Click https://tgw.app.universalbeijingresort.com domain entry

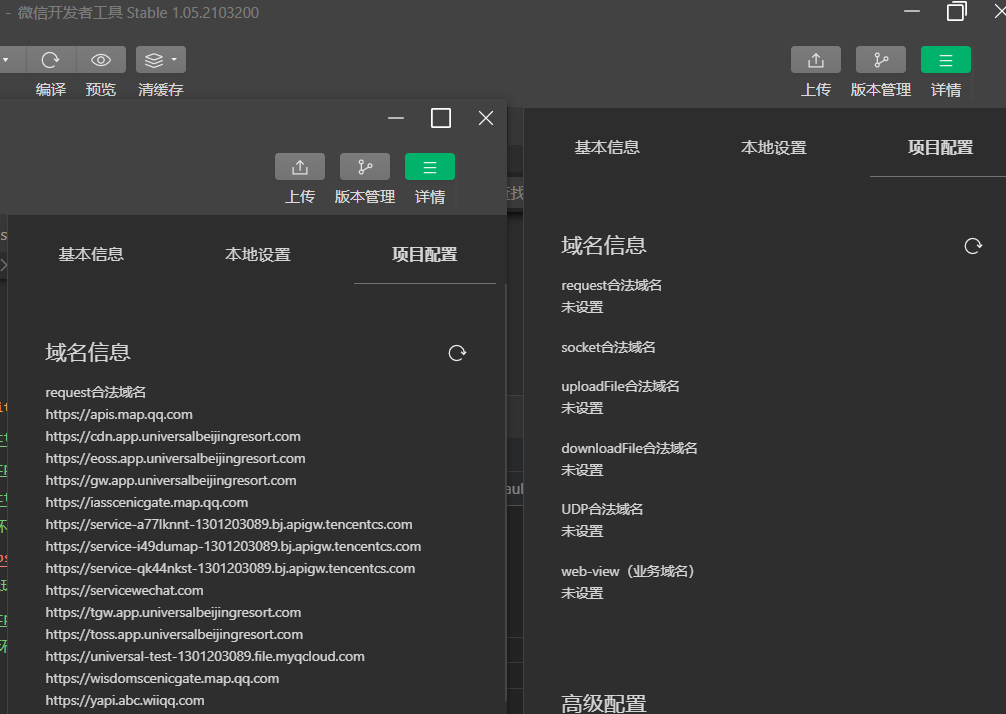173,612
